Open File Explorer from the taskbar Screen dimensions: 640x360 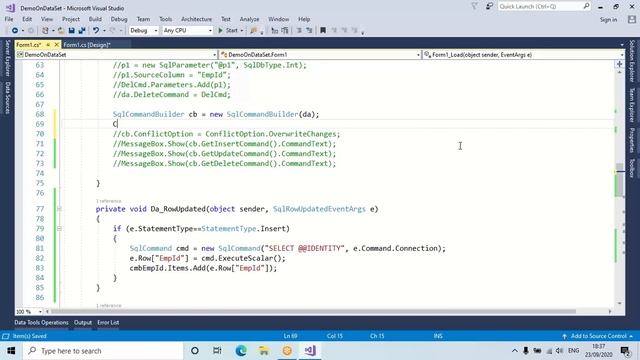pos(264,351)
